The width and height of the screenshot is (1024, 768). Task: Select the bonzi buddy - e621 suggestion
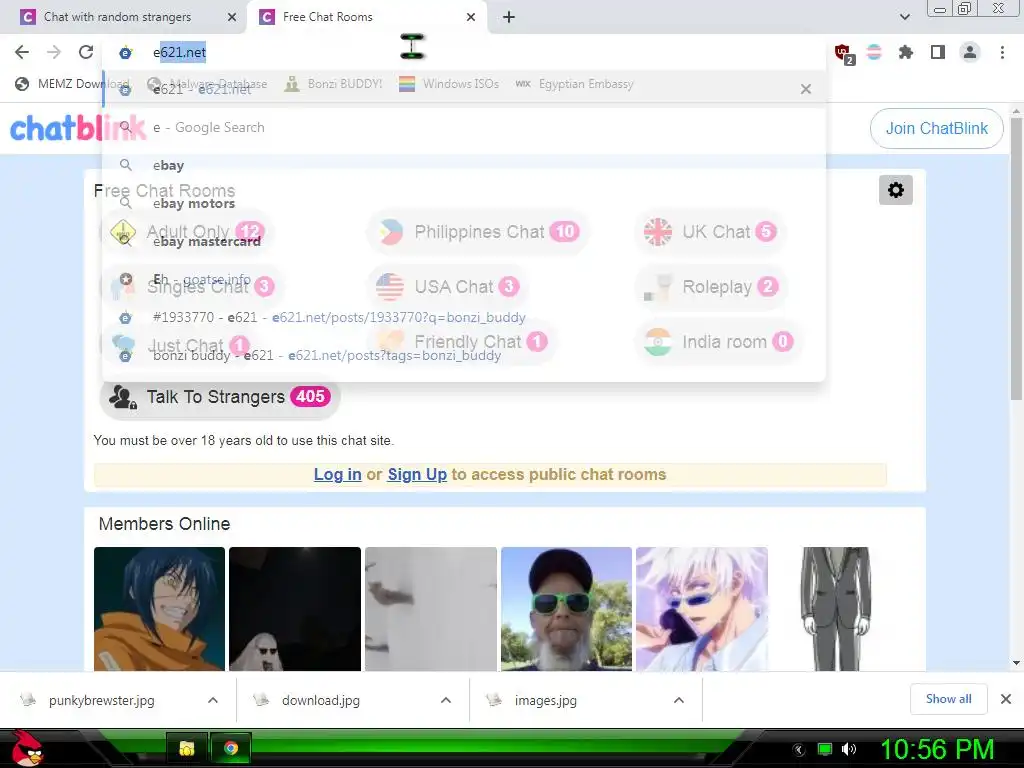click(x=464, y=355)
